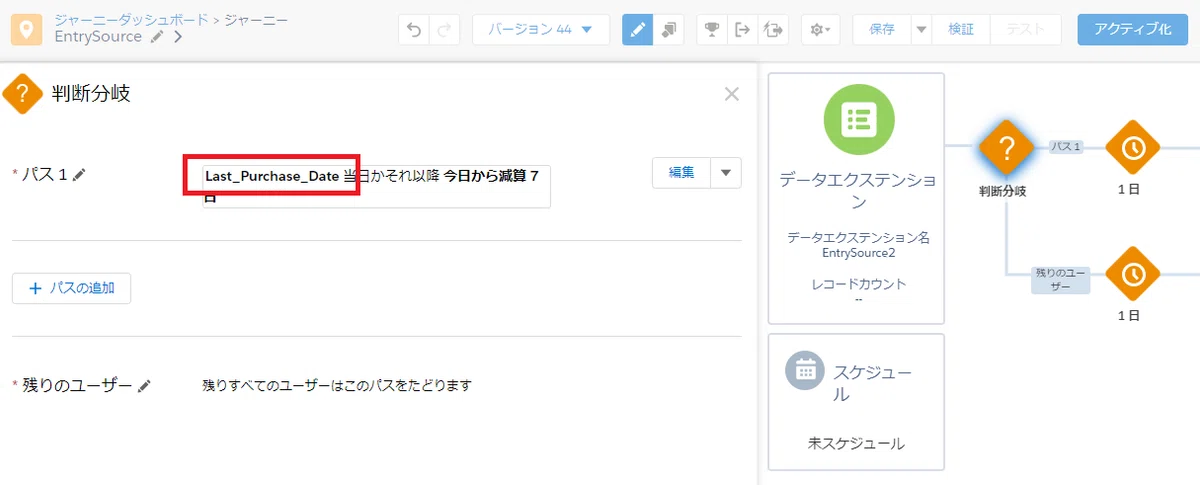Click the レコードカウント label
Image resolution: width=1200 pixels, height=485 pixels.
(x=858, y=284)
